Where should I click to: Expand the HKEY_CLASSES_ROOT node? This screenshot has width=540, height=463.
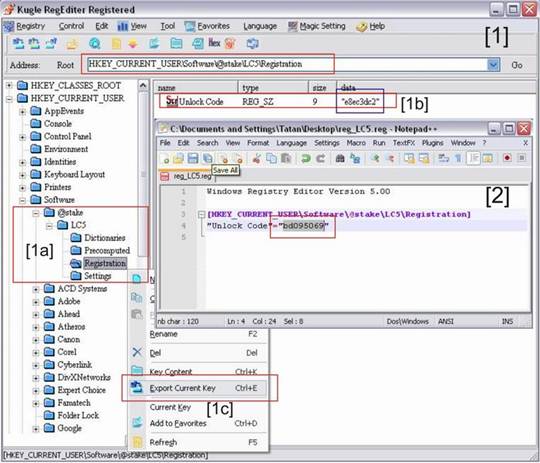(9, 85)
